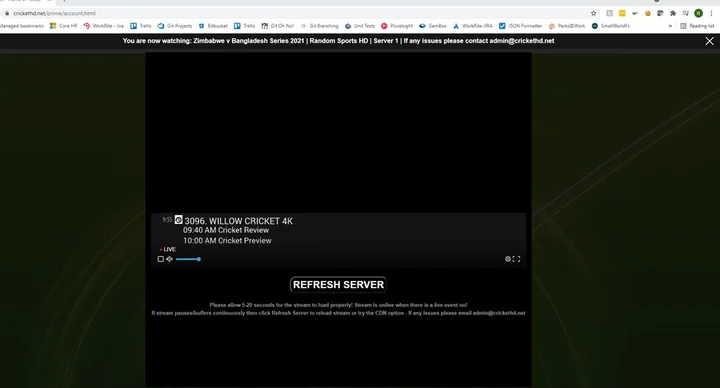Screen dimensions: 720x388
Task: Open the Reading list panel
Action: click(x=697, y=26)
